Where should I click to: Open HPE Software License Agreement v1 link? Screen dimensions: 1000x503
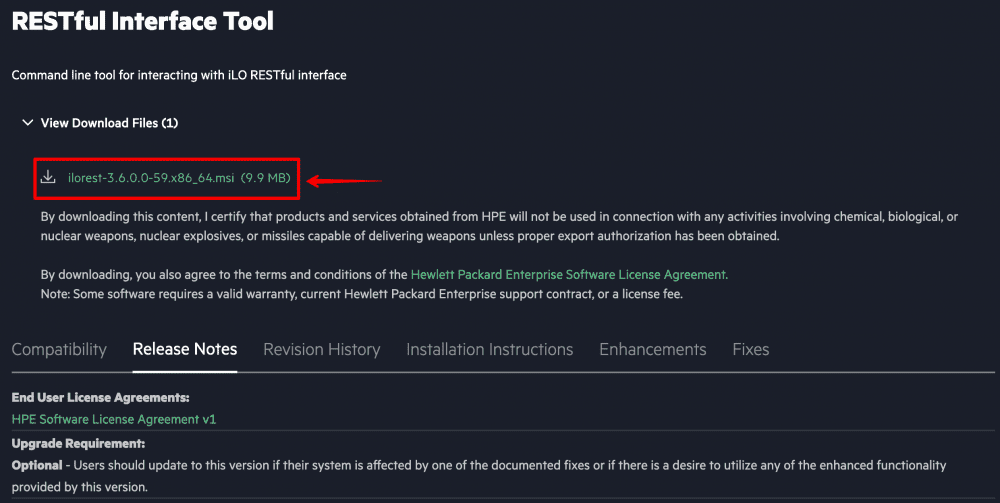[x=114, y=419]
